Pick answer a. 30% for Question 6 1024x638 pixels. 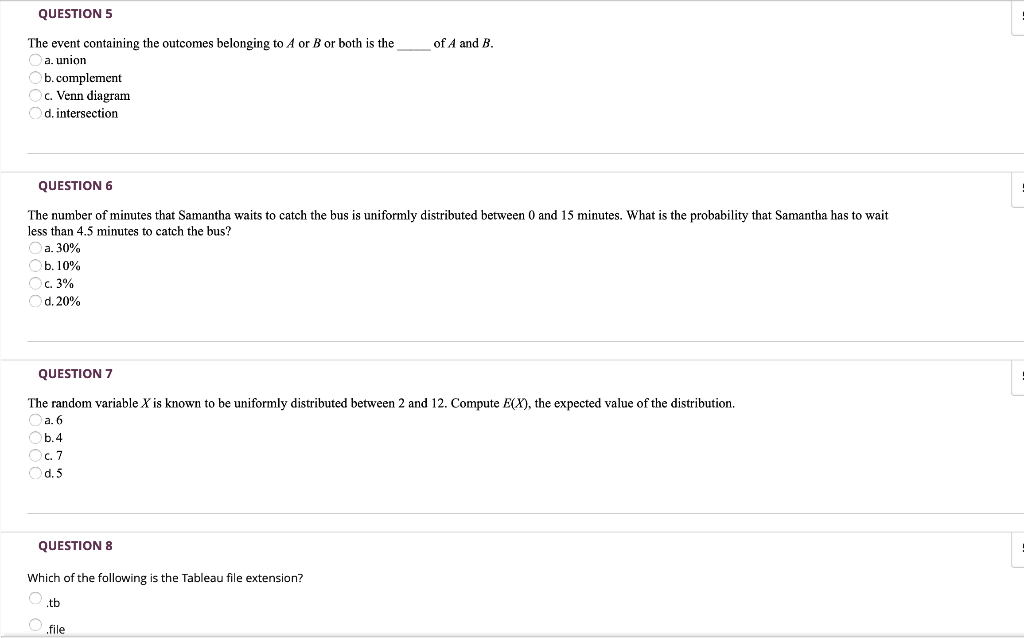click(34, 248)
